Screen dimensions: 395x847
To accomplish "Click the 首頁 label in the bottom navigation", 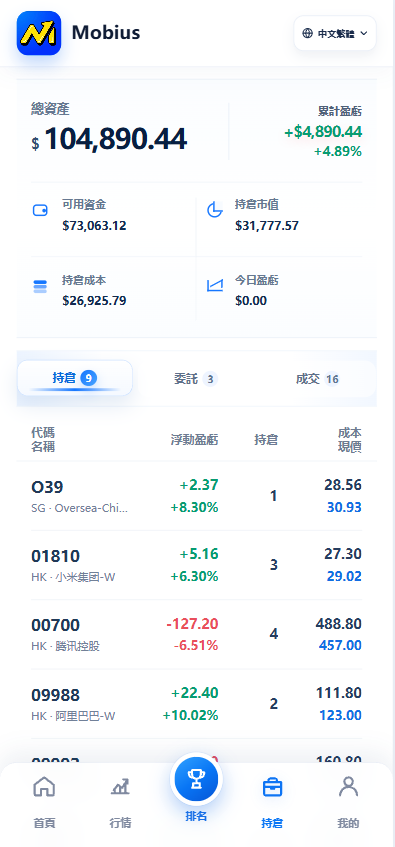I will 44,823.
